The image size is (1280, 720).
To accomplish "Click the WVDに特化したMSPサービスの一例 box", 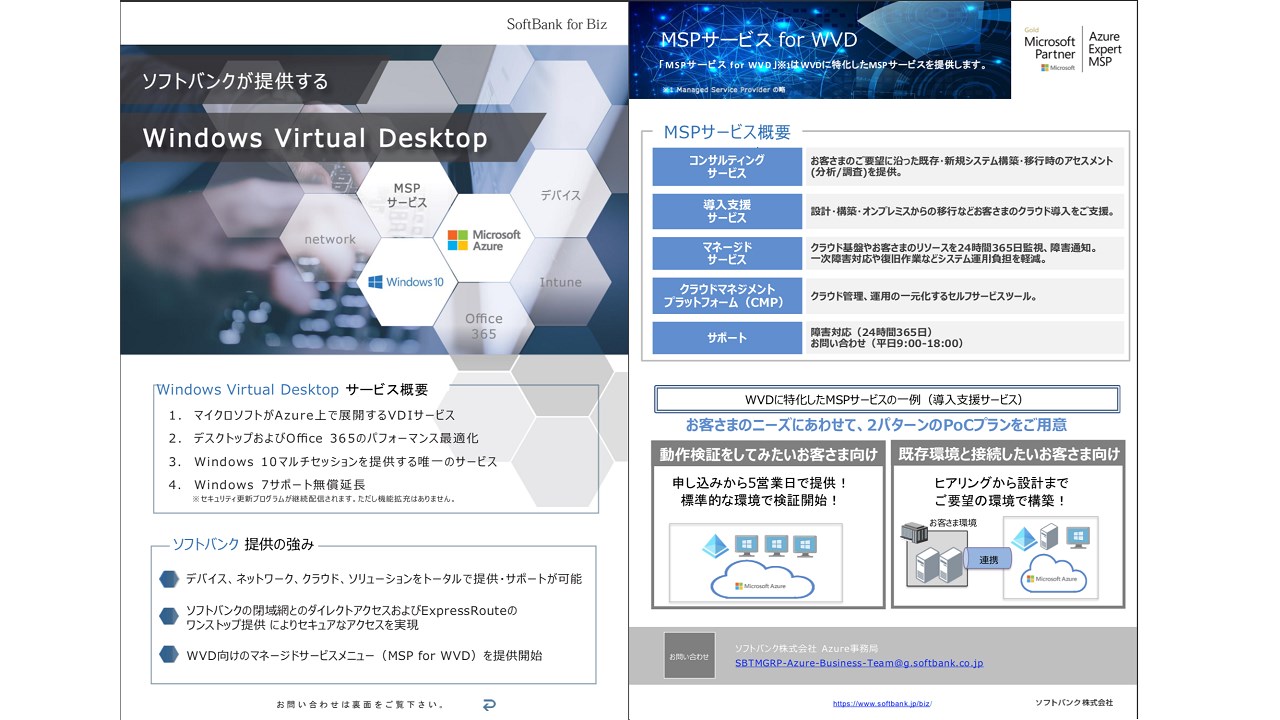I will [887, 399].
